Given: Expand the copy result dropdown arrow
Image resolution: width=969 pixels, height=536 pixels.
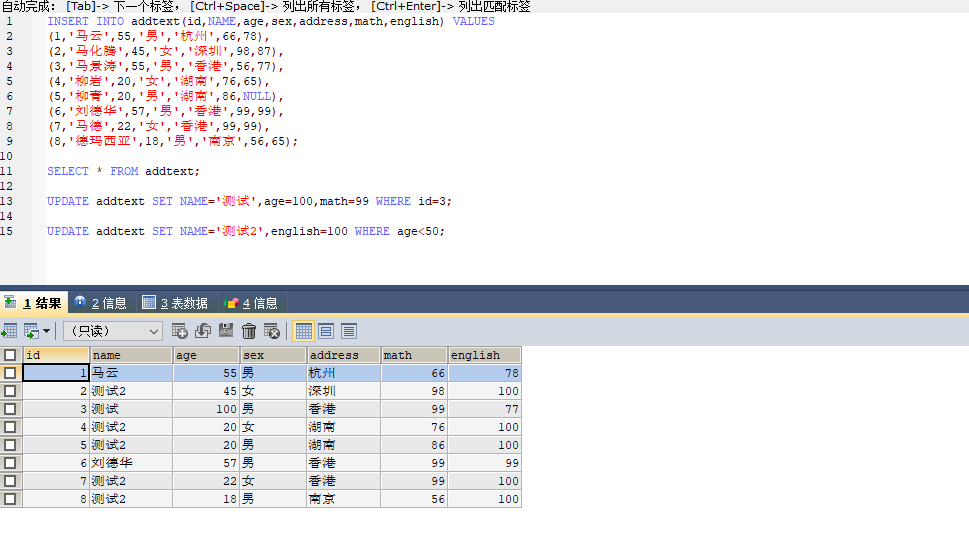Looking at the screenshot, I should [46, 331].
